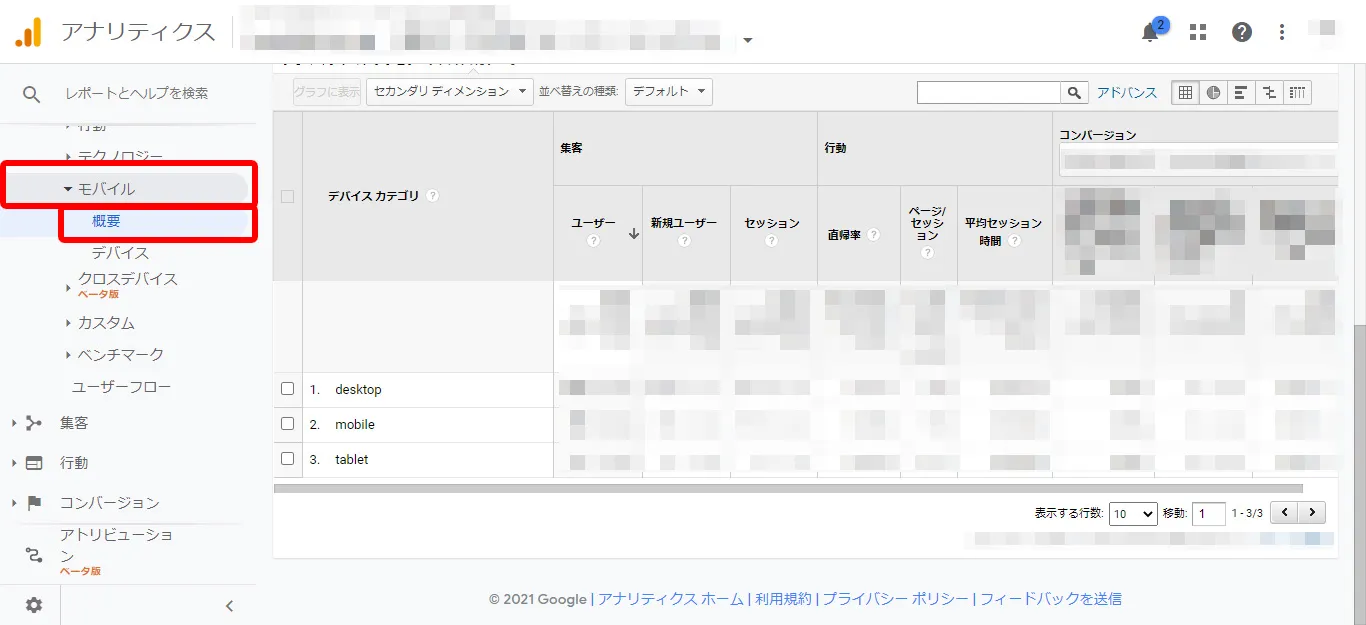Open the Analytics help question mark
The height and width of the screenshot is (625, 1366).
[x=1241, y=32]
